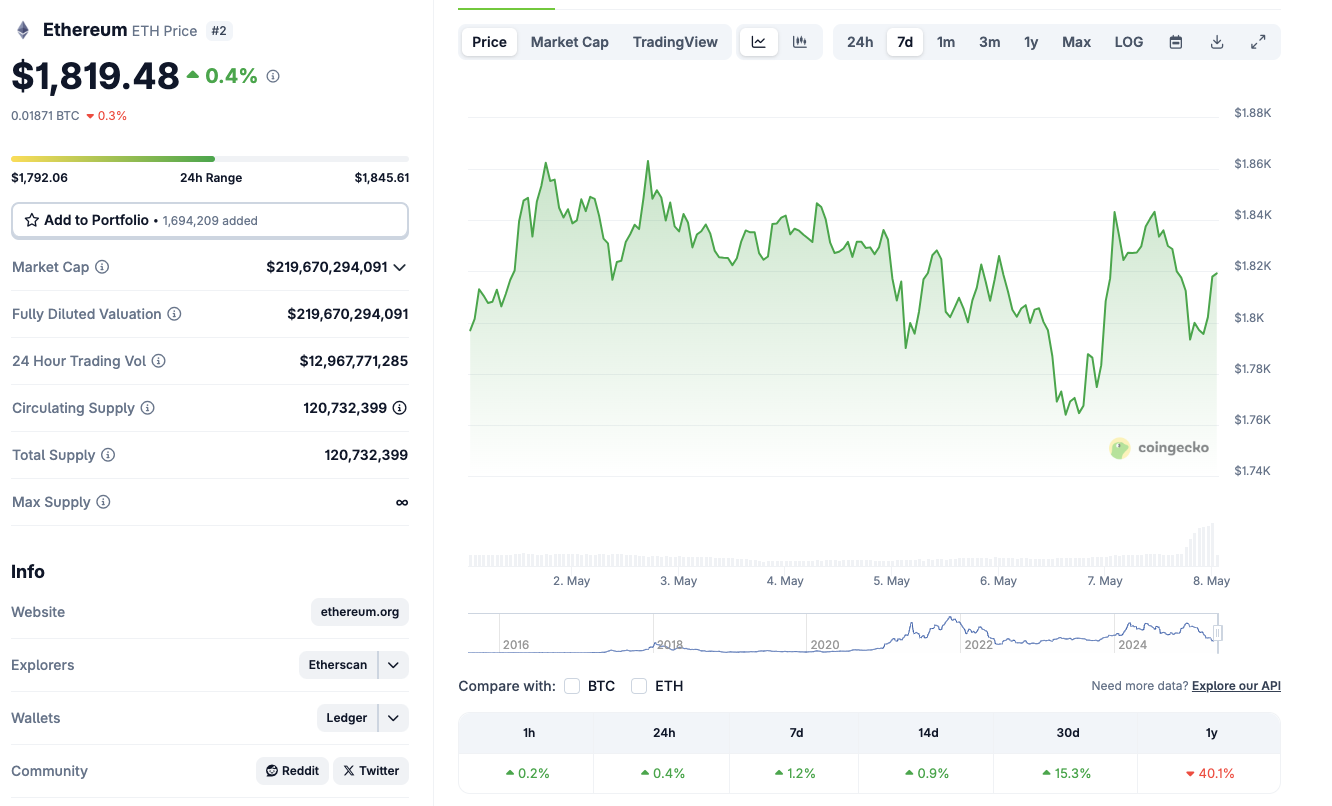Viewport: 1332px width, 806px height.
Task: Enable BTC comparison checkbox
Action: pos(572,686)
